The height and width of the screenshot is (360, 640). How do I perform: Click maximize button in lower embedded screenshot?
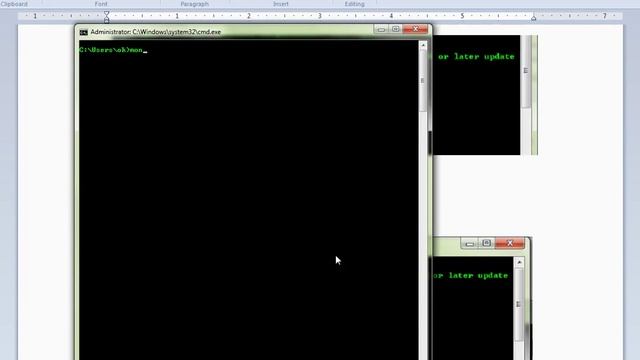point(486,243)
